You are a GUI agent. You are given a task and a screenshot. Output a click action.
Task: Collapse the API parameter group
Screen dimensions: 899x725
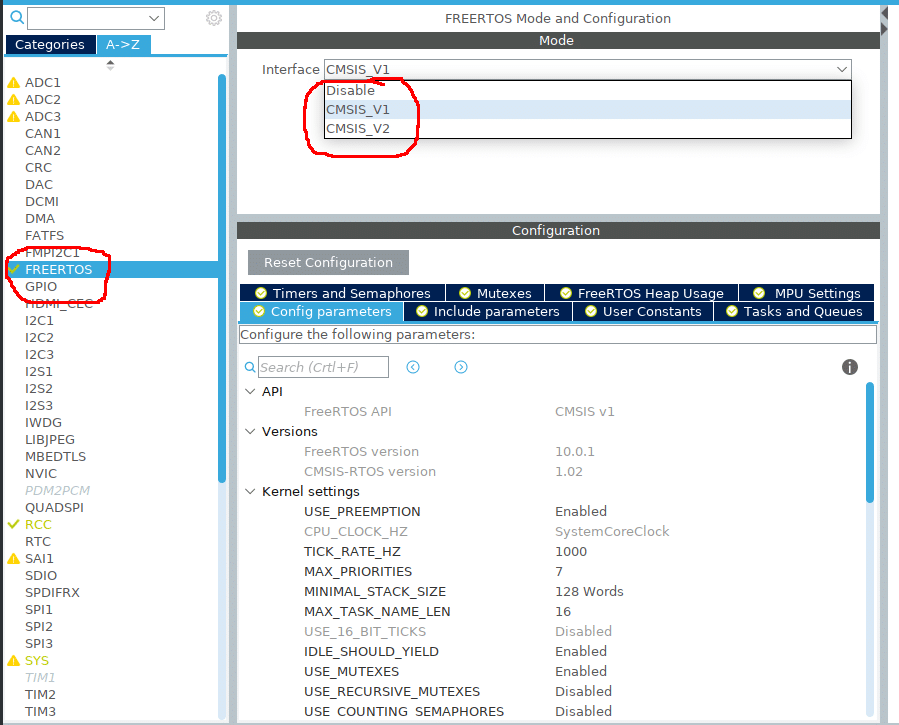(250, 391)
